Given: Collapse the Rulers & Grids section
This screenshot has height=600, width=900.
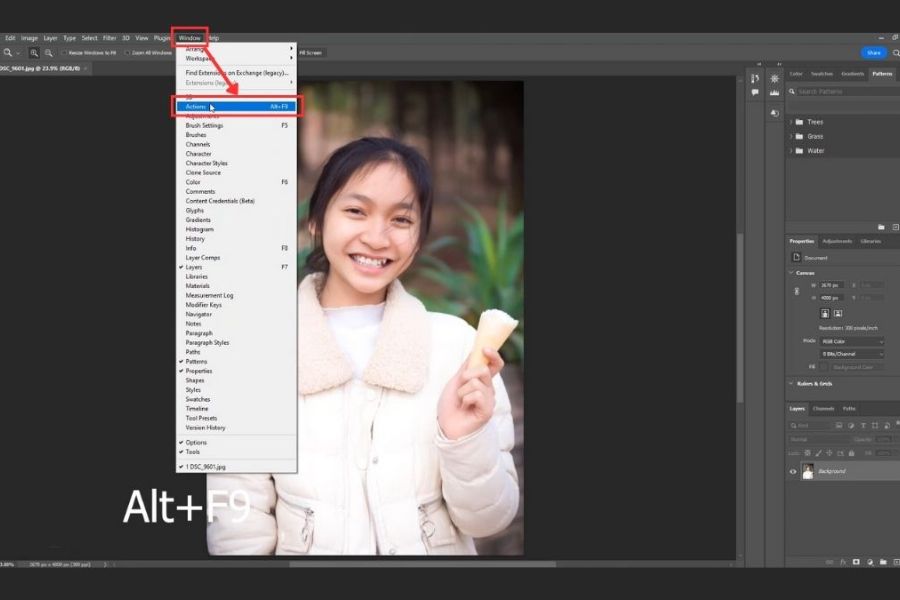Looking at the screenshot, I should tap(792, 383).
